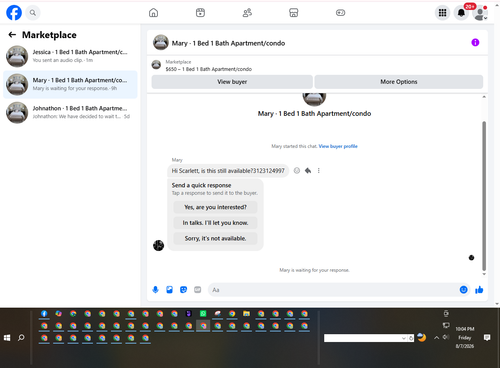Click the chat scrollbar up arrow
The height and width of the screenshot is (368, 500).
point(484,97)
